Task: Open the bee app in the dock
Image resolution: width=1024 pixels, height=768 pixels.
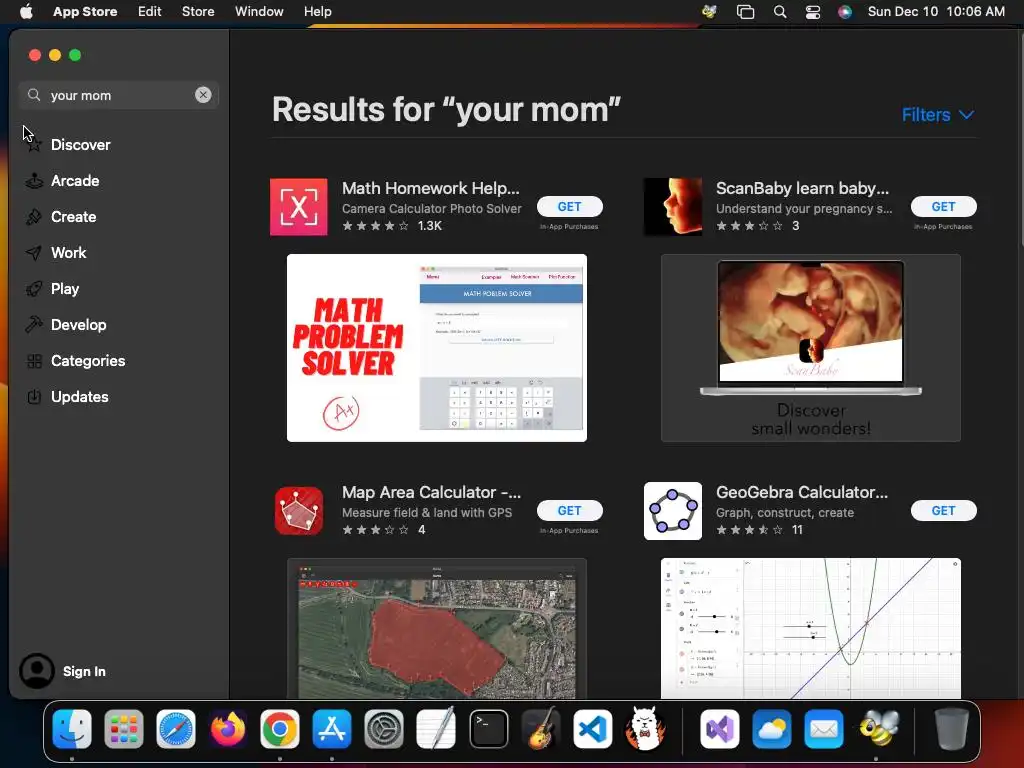Action: pos(878,729)
